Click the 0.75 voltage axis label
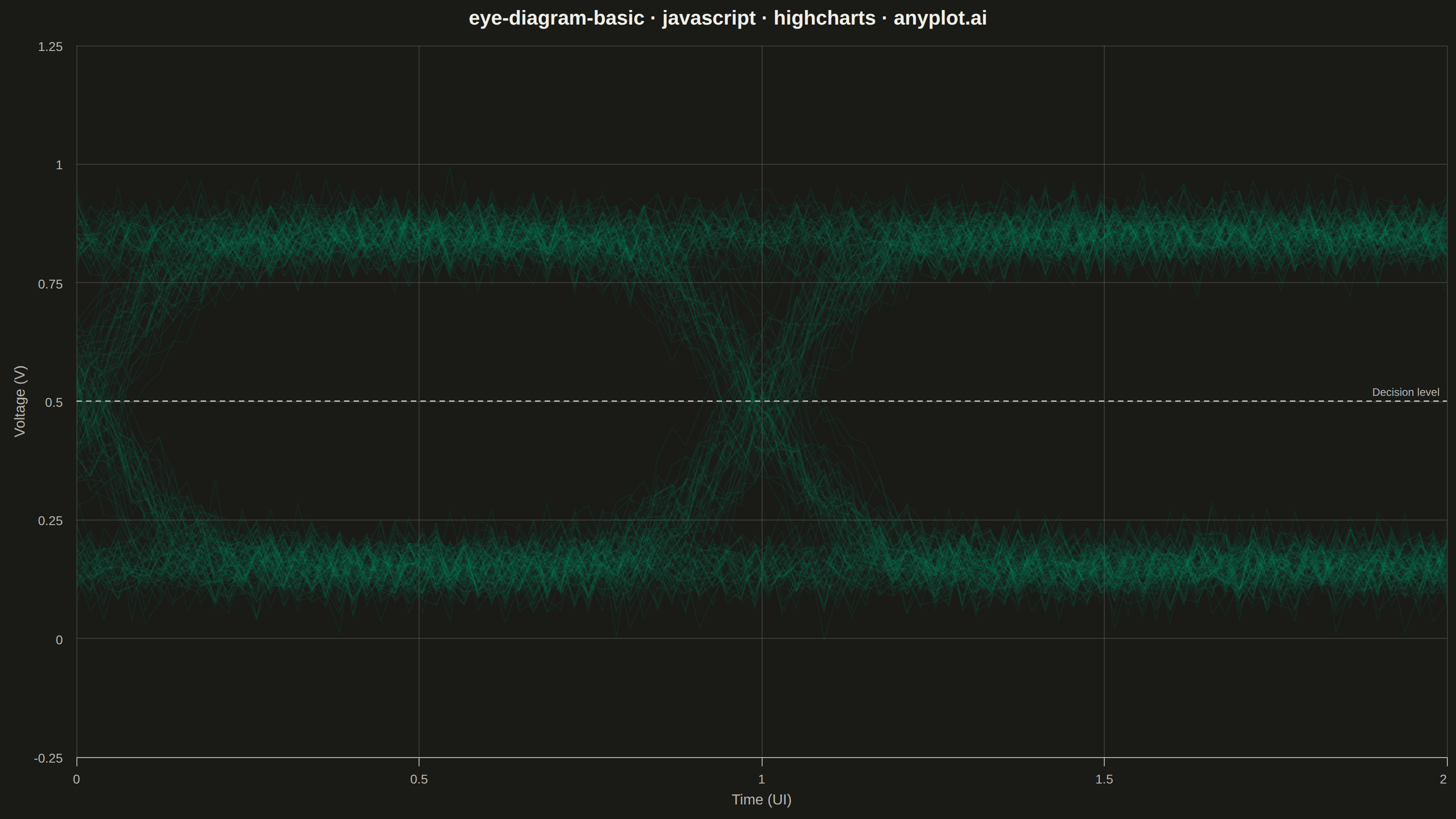1456x819 pixels. (51, 284)
